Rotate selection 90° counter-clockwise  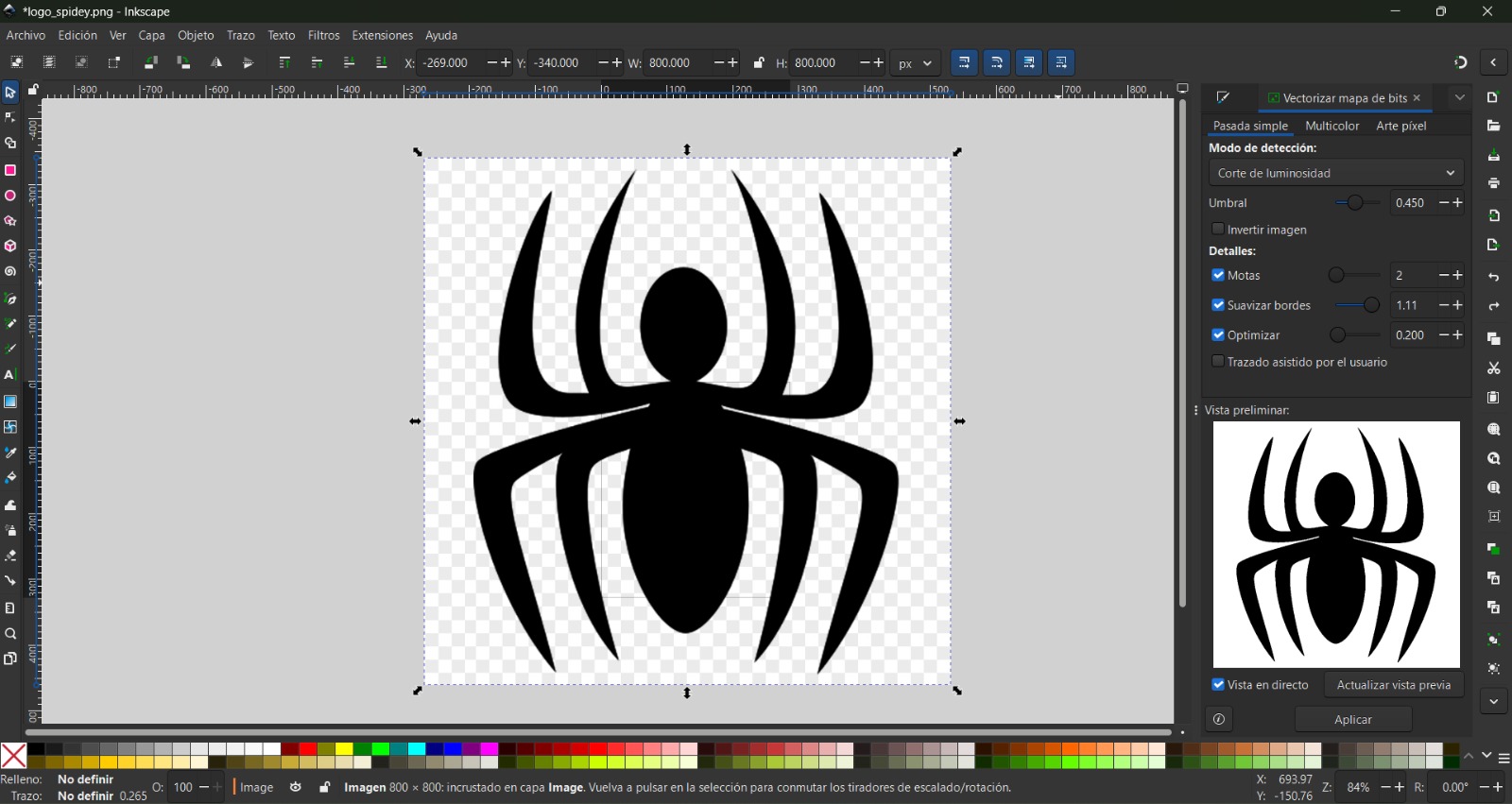click(x=151, y=62)
